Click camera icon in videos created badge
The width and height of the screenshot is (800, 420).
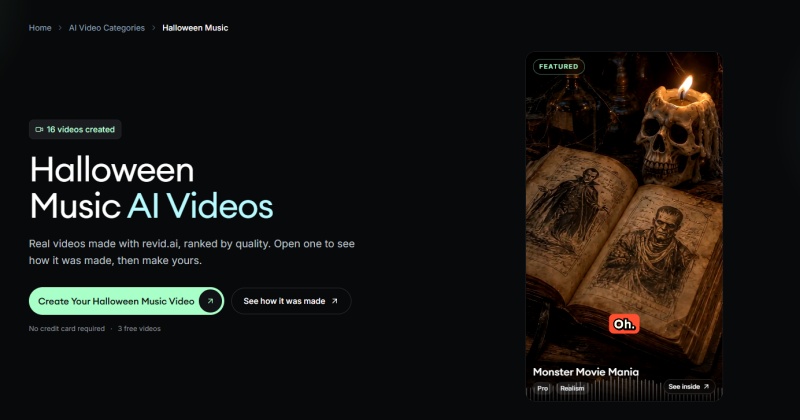click(x=39, y=130)
